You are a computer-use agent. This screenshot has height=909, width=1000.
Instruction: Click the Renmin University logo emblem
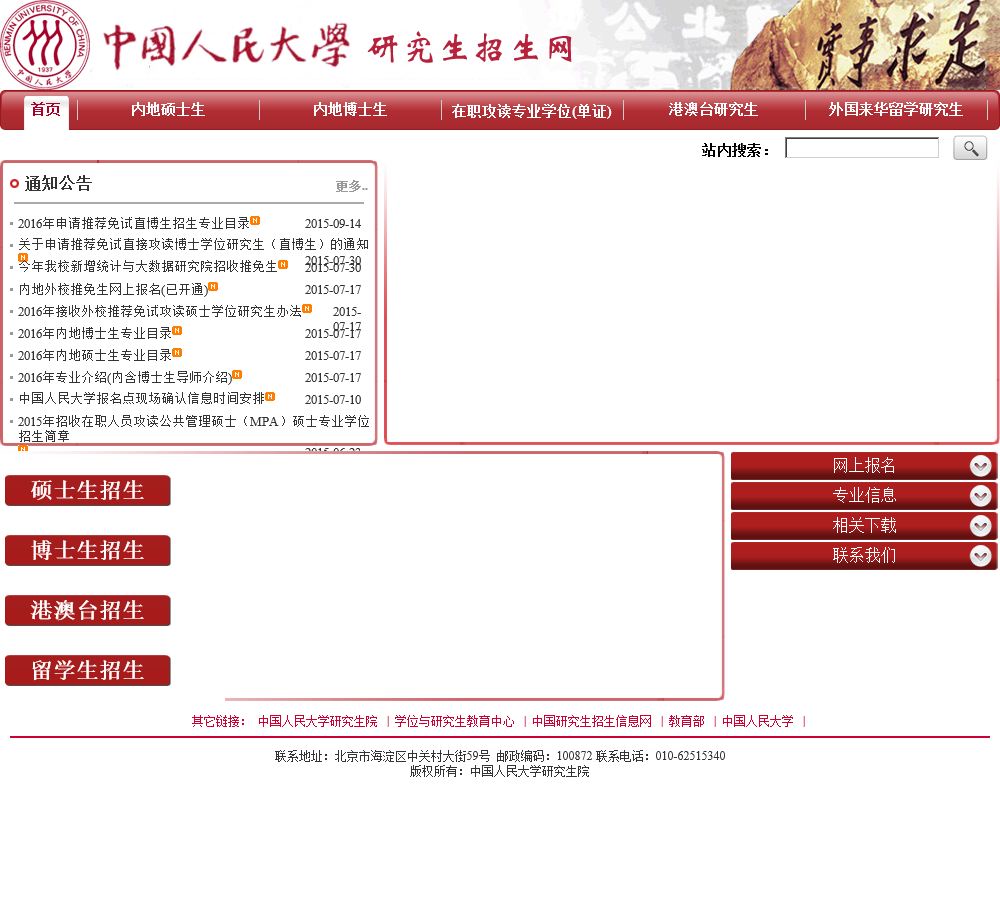coord(45,45)
